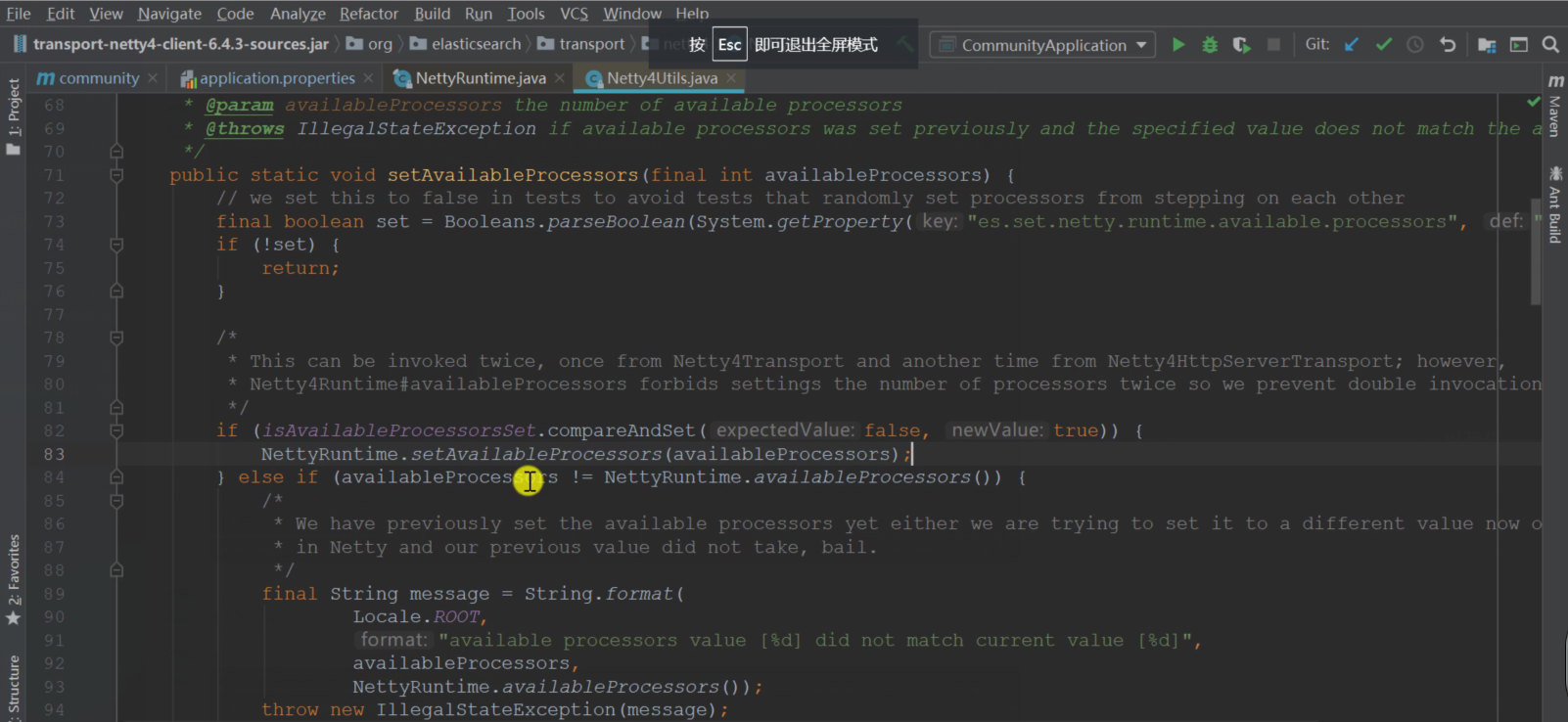The width and height of the screenshot is (1568, 722).
Task: Revert changes with the undo arrow icon
Action: (1448, 45)
